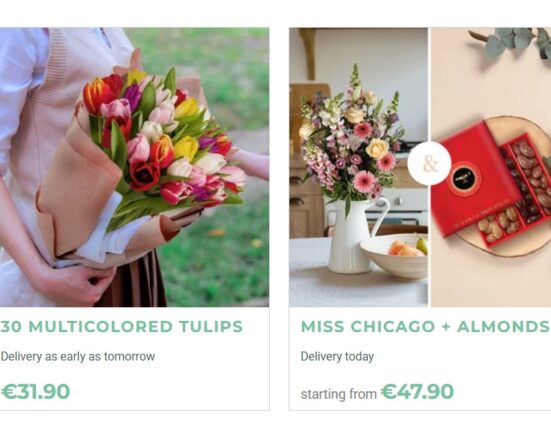Click the €31.90 tulips price
Viewport: 551px width, 431px height.
tap(35, 391)
